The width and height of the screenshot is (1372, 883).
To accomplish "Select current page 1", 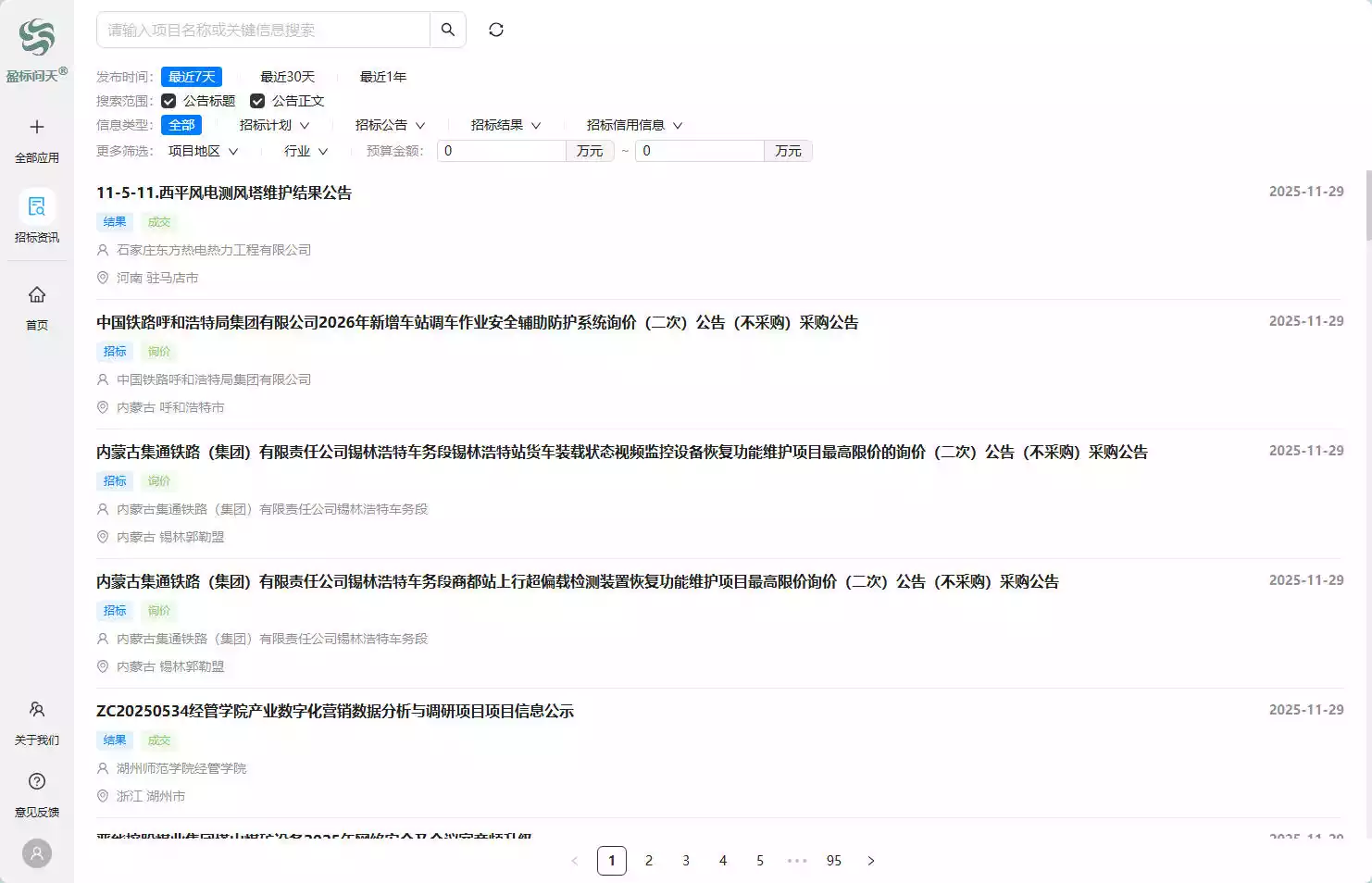I will 612,861.
